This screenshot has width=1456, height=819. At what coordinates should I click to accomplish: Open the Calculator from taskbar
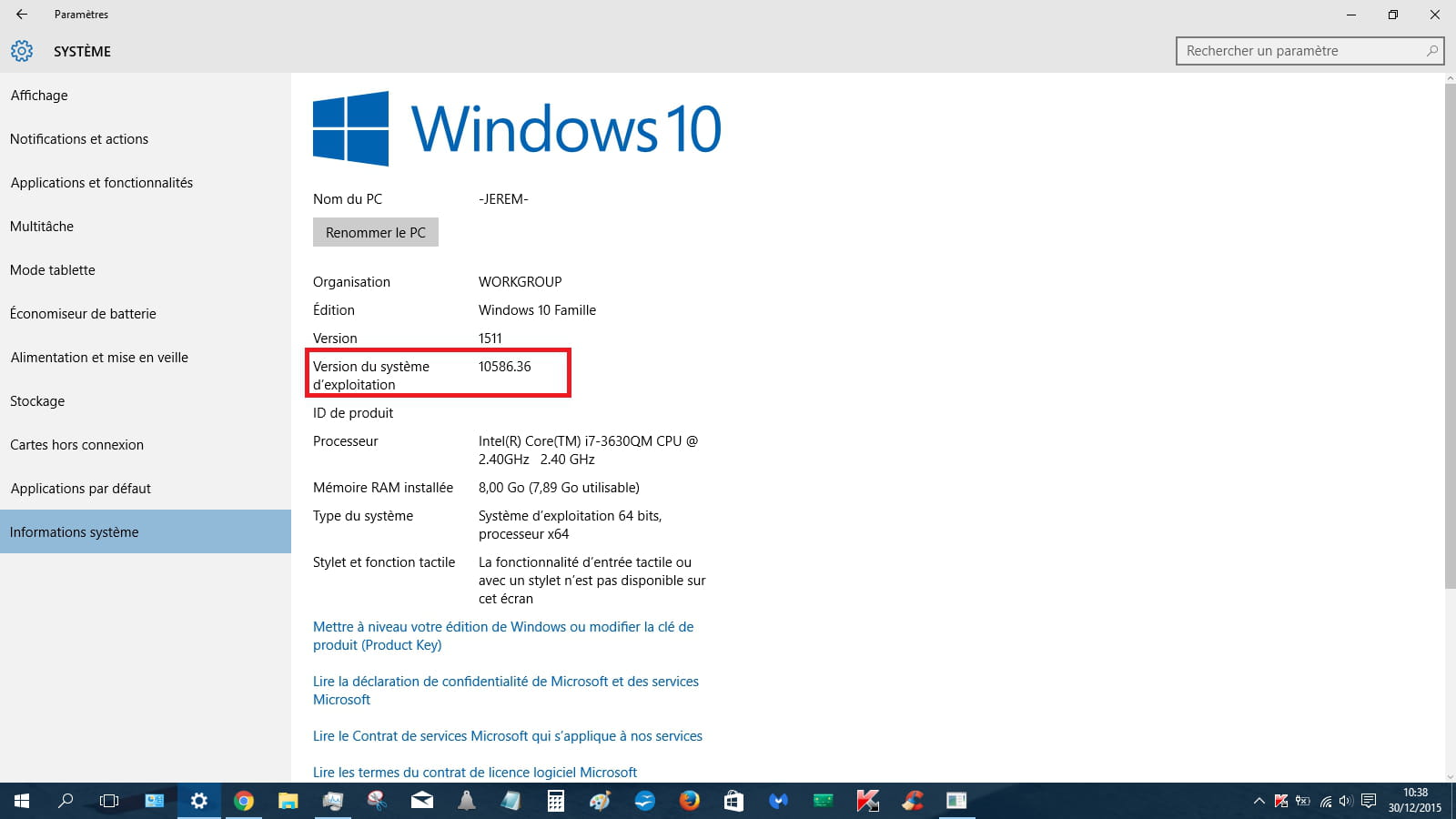(x=555, y=801)
